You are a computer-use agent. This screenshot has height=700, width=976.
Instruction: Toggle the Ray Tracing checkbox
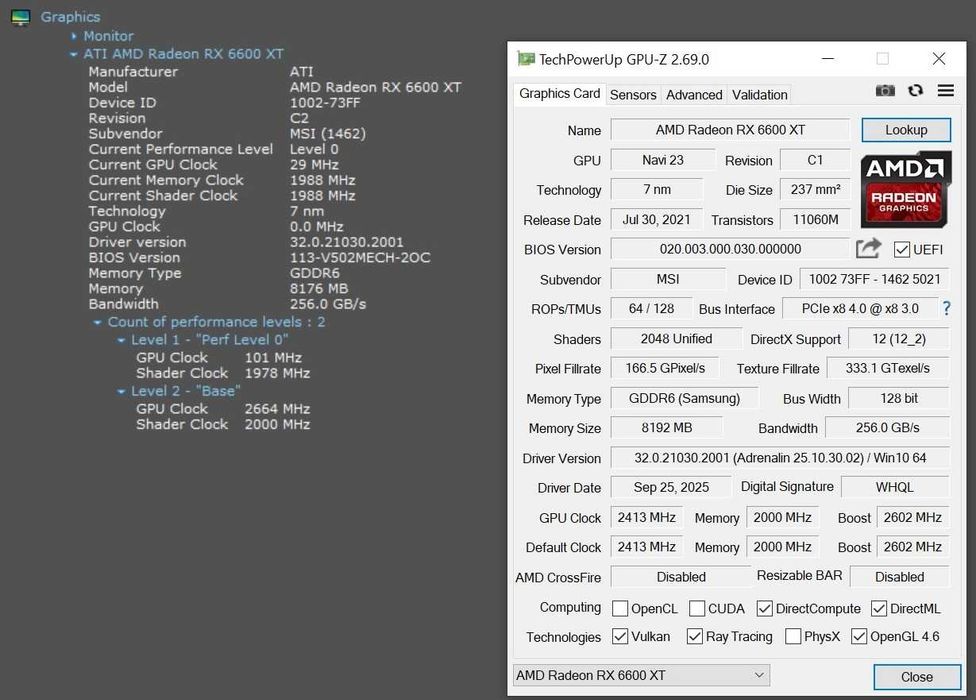click(x=695, y=636)
